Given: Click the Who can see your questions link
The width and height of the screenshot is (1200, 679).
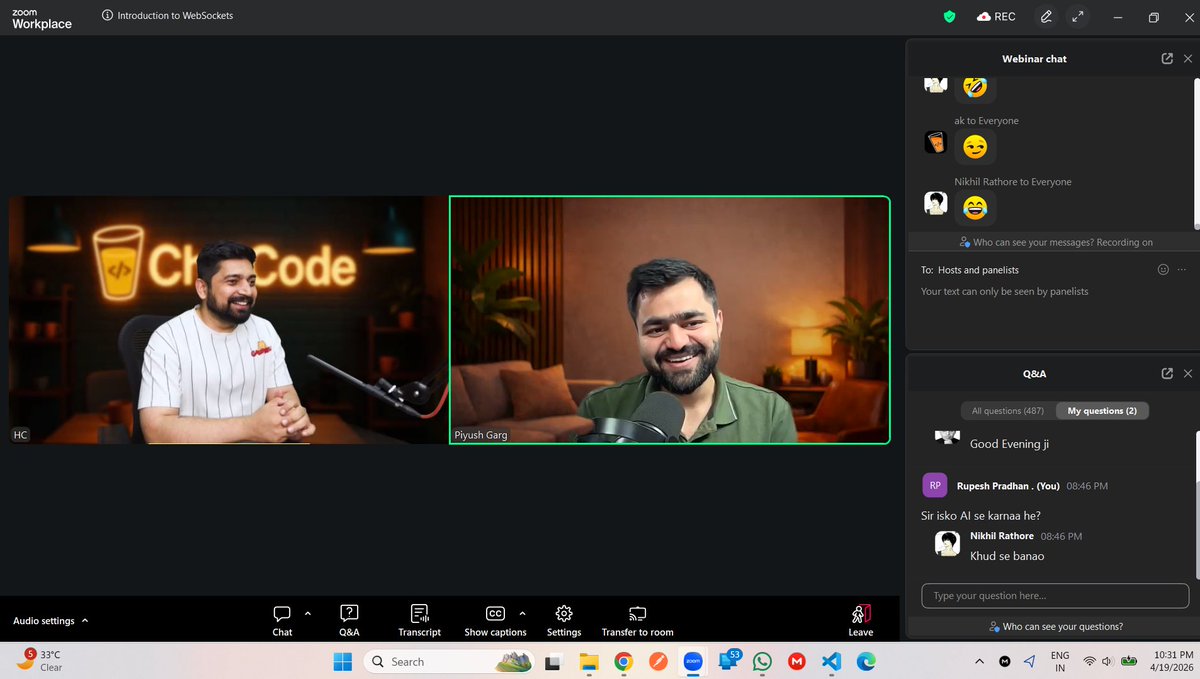Looking at the screenshot, I should [1055, 625].
